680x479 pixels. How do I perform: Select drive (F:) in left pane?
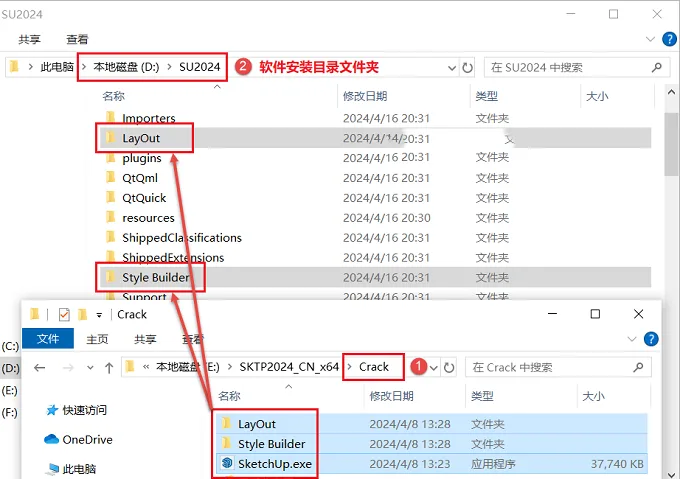(x=10, y=412)
